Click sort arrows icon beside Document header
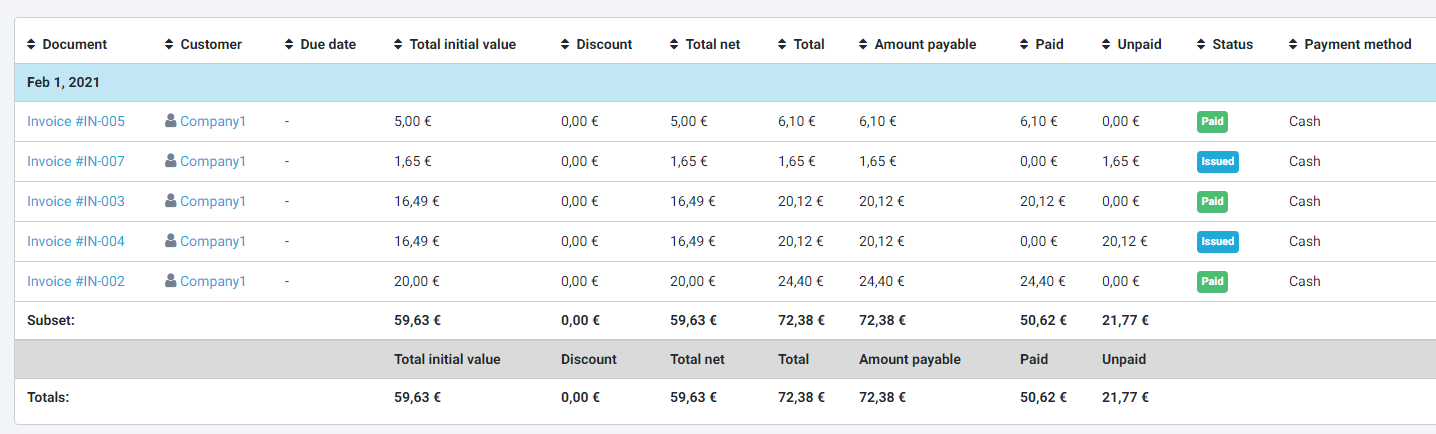This screenshot has height=434, width=1436. 32,45
